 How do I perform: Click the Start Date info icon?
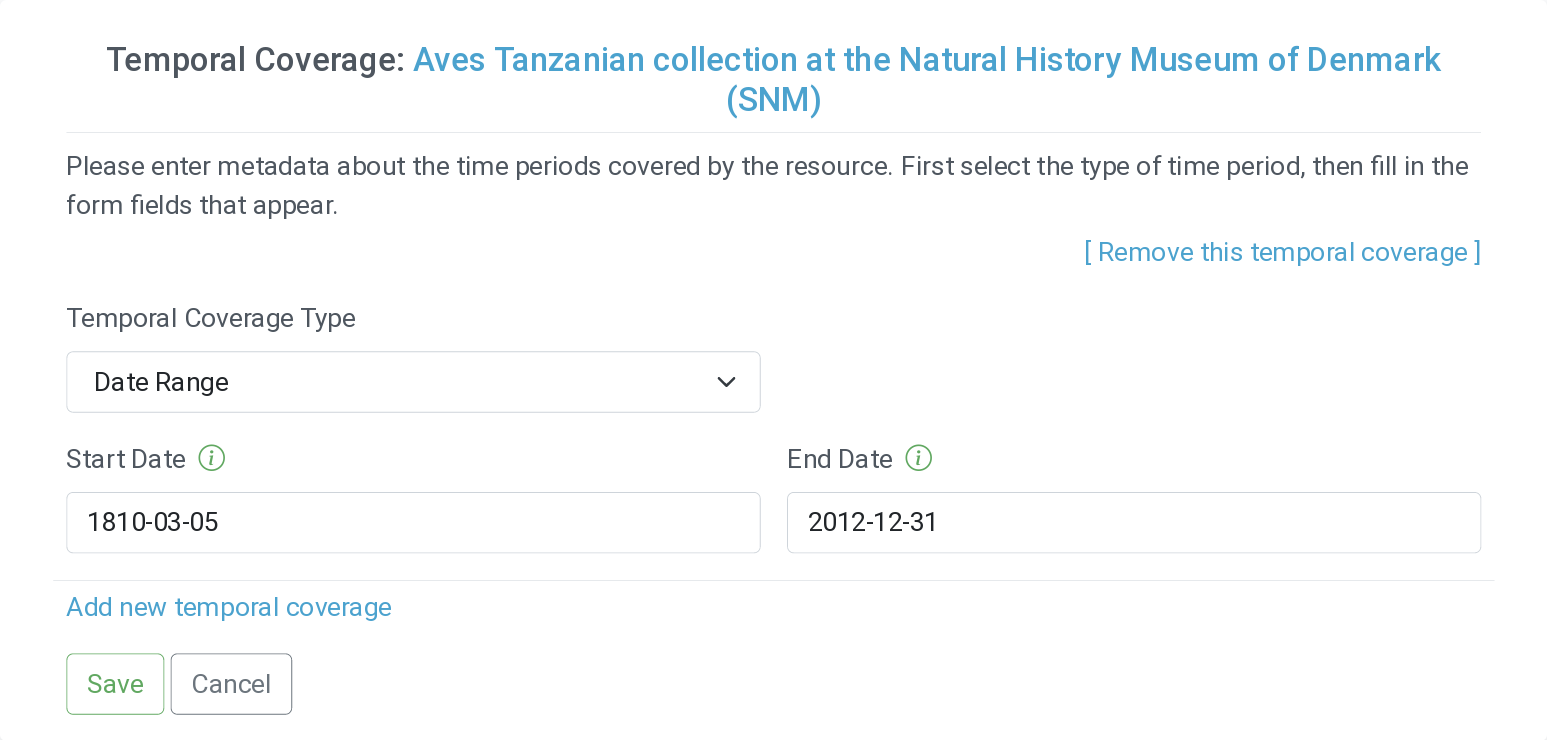[x=212, y=458]
